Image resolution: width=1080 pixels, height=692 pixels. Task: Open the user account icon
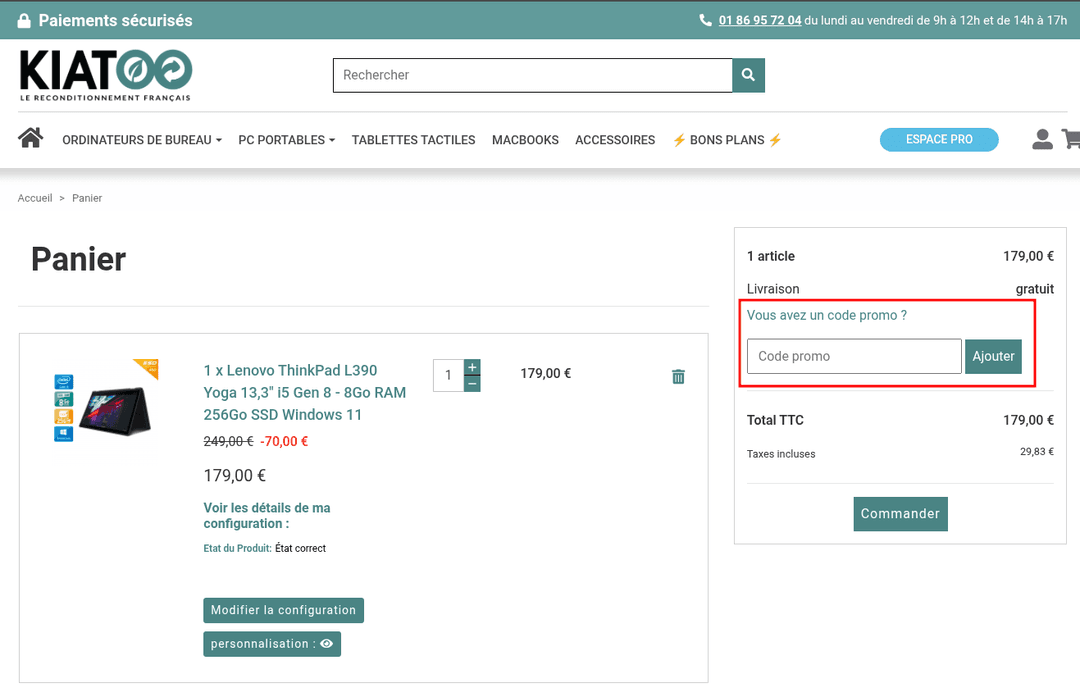(x=1042, y=139)
